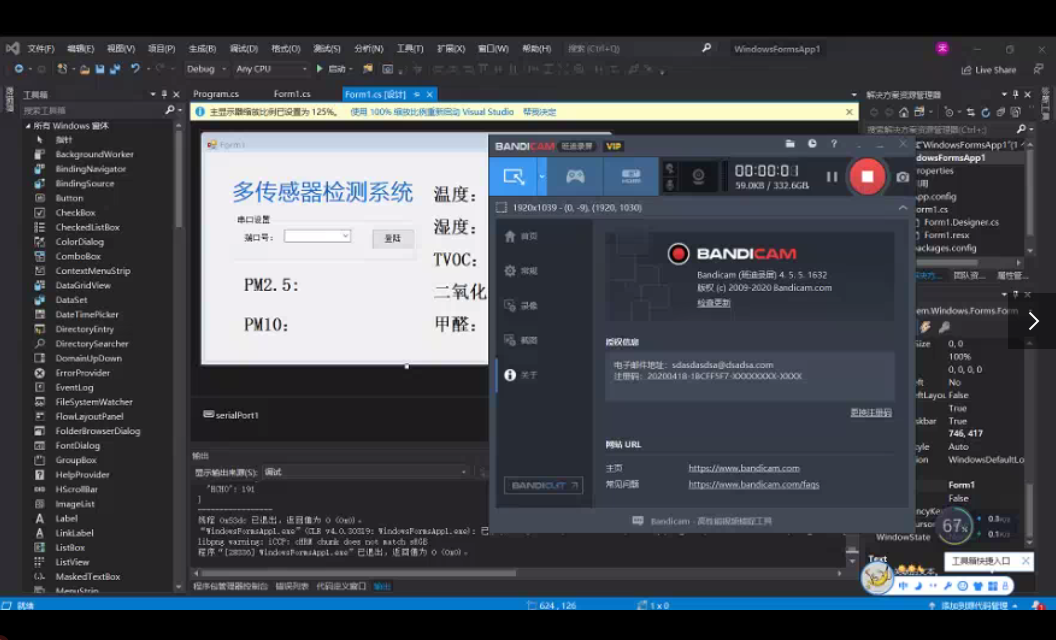This screenshot has width=1056, height=640.
Task: Click restart at 100% scaling link
Action: click(432, 112)
